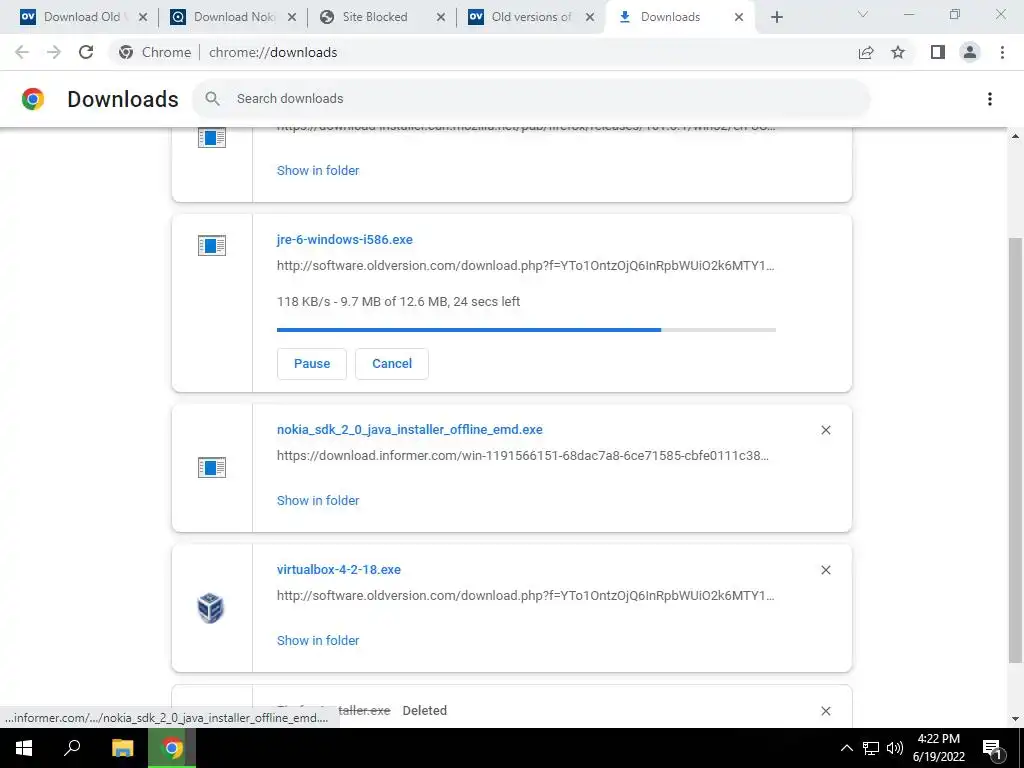The image size is (1024, 768).
Task: Open the volume tray icon
Action: pos(895,748)
